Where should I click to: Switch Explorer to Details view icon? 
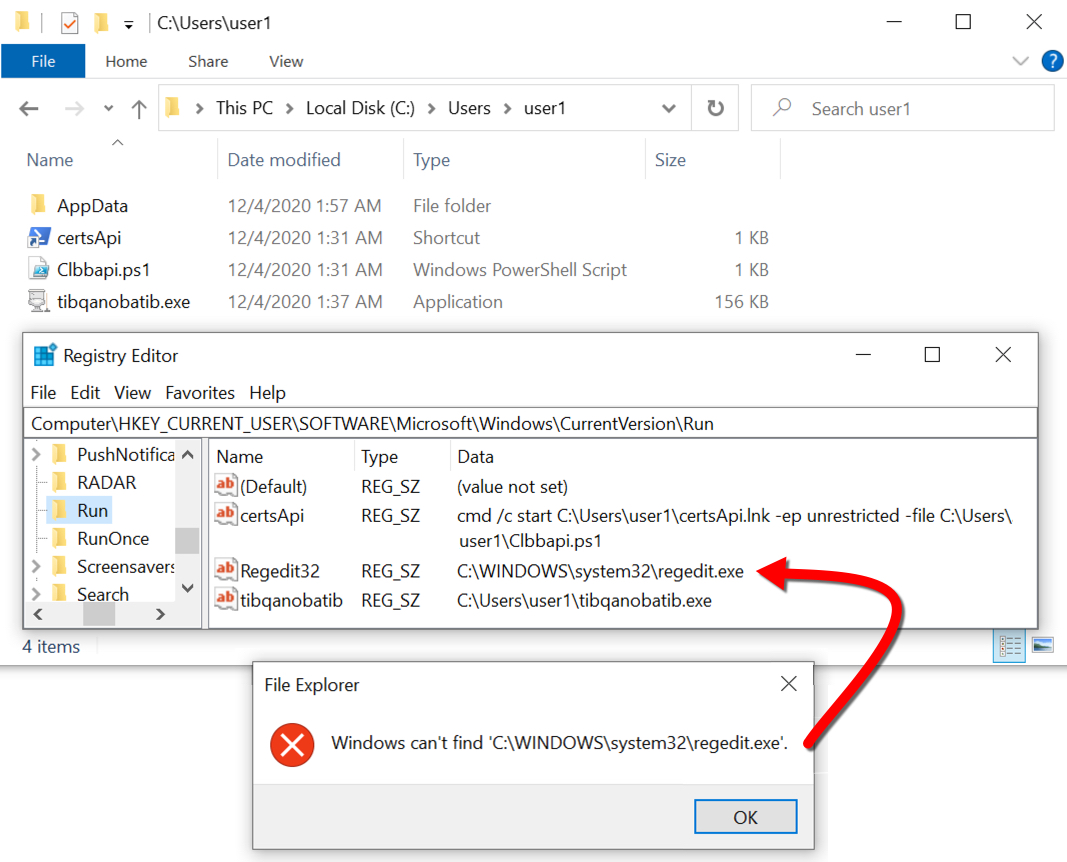(1008, 646)
